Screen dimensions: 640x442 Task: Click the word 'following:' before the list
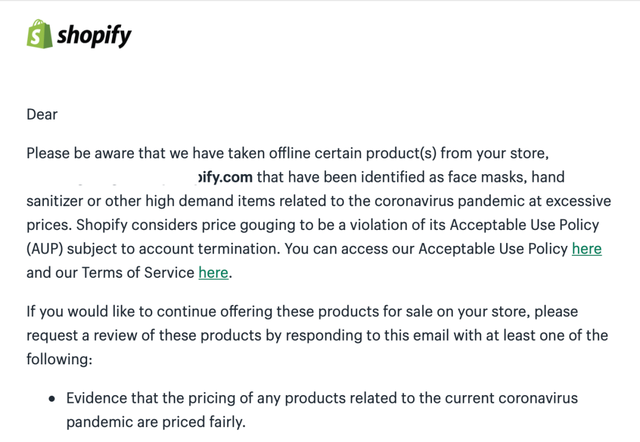(x=60, y=358)
